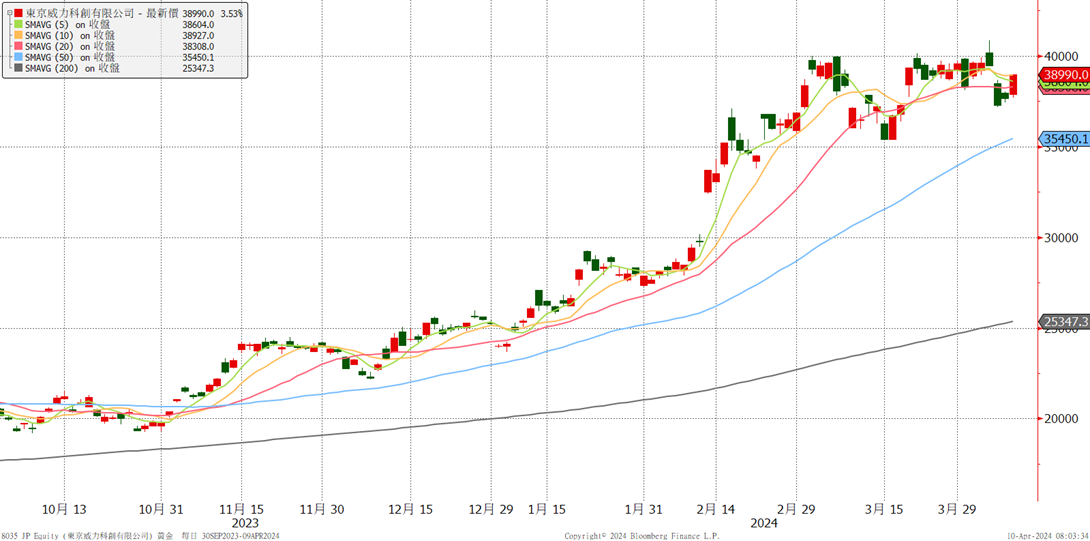
Task: Click 10-Apr-2024 08:03:34 timestamp
Action: 1046,536
